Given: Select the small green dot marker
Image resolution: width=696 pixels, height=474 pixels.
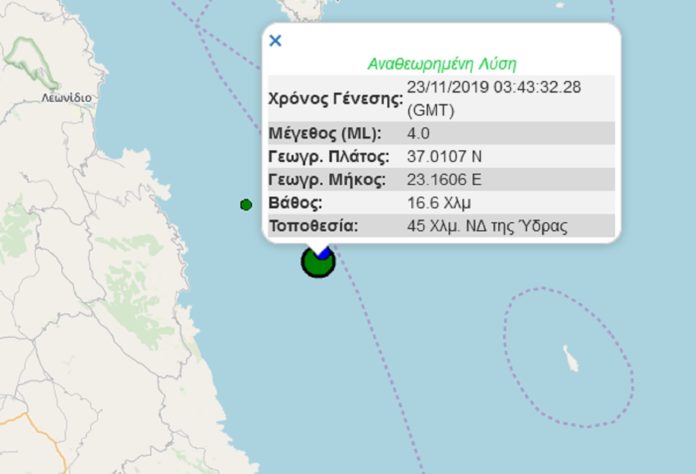Looking at the screenshot, I should [x=246, y=205].
